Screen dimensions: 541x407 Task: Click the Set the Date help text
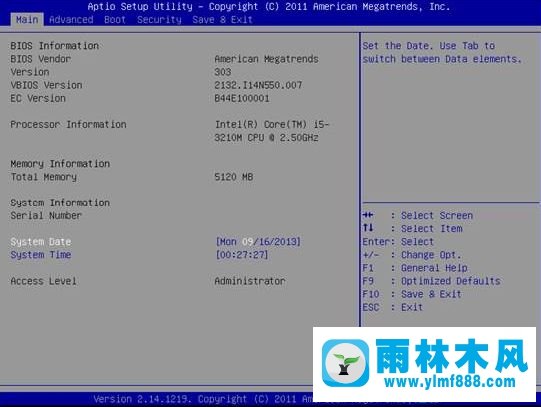pos(442,52)
